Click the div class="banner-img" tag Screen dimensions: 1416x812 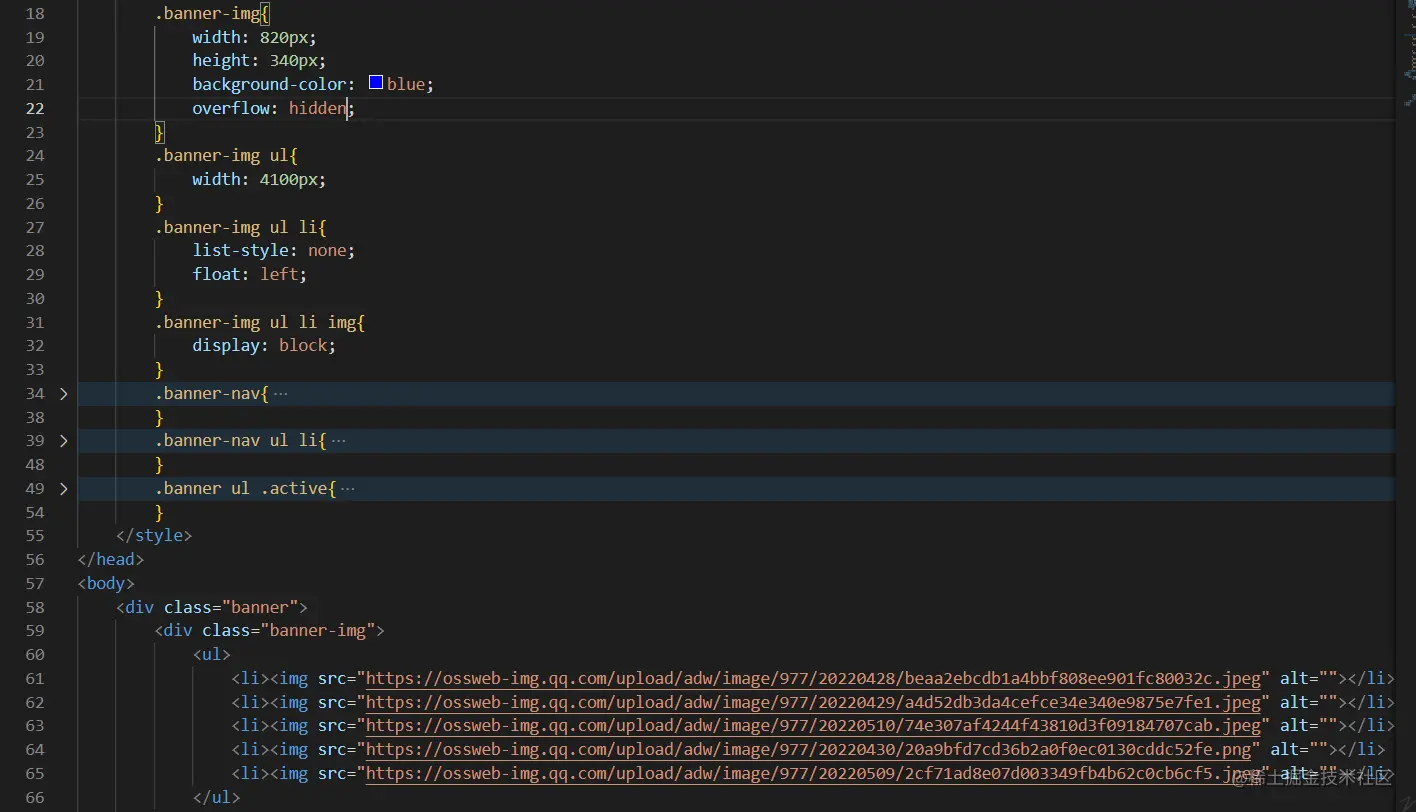[x=270, y=631]
